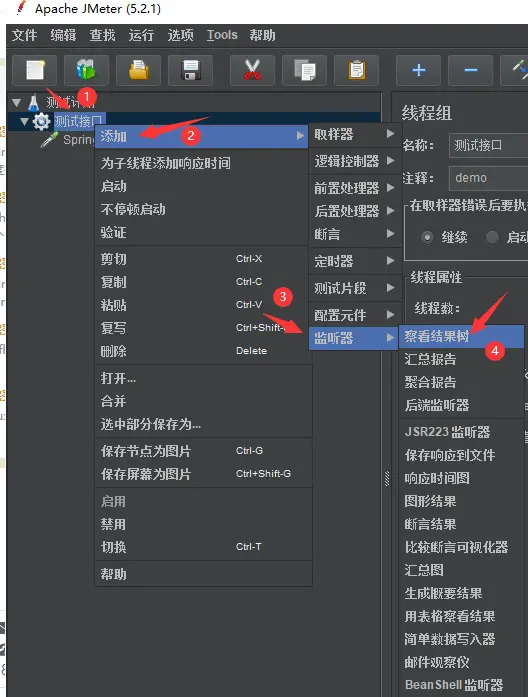Expand the 后置处理器 submenu

point(353,211)
